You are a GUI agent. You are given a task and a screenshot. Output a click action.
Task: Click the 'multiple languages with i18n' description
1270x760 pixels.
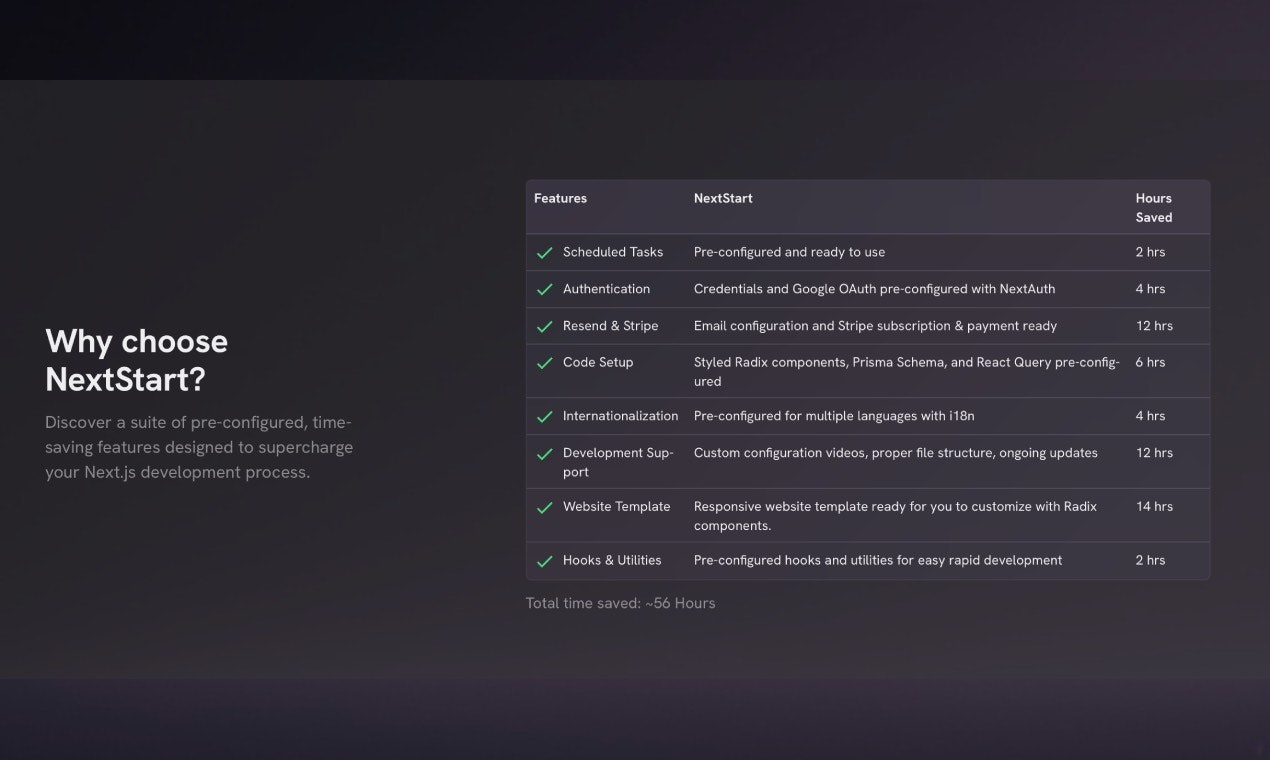pos(834,416)
